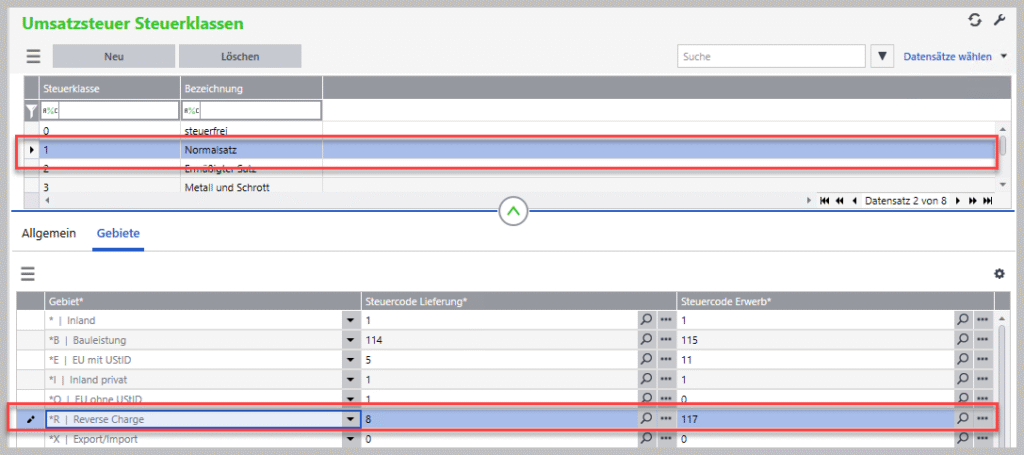Click magnifier in Bauleistung Steuercode Lieferung field

click(x=647, y=340)
